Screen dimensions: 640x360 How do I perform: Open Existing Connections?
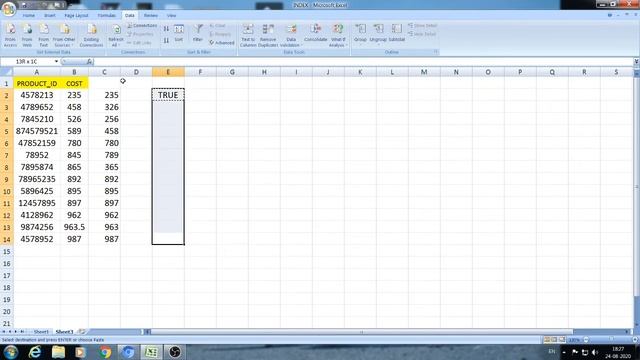91,35
